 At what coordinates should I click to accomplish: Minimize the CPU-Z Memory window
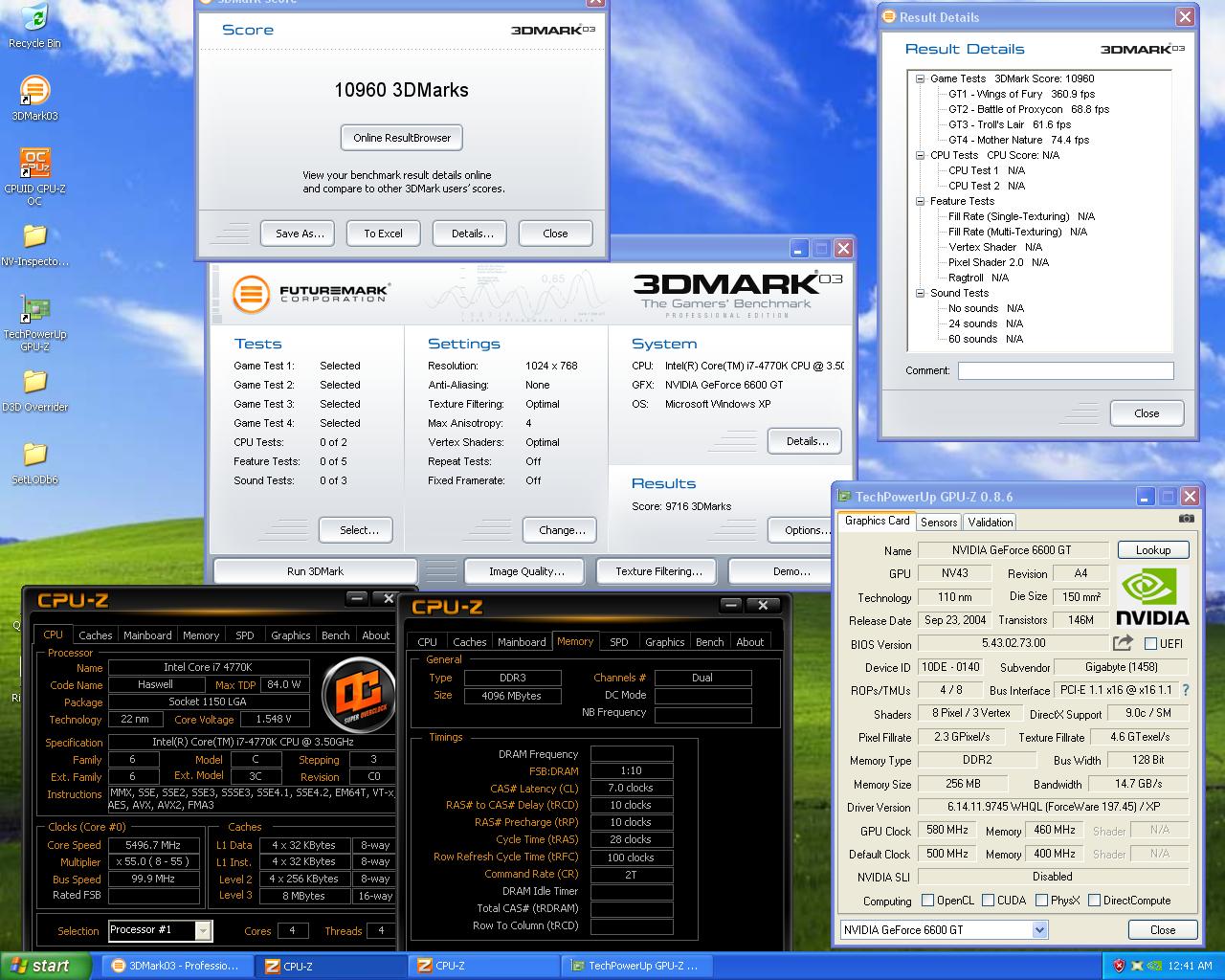(x=732, y=605)
